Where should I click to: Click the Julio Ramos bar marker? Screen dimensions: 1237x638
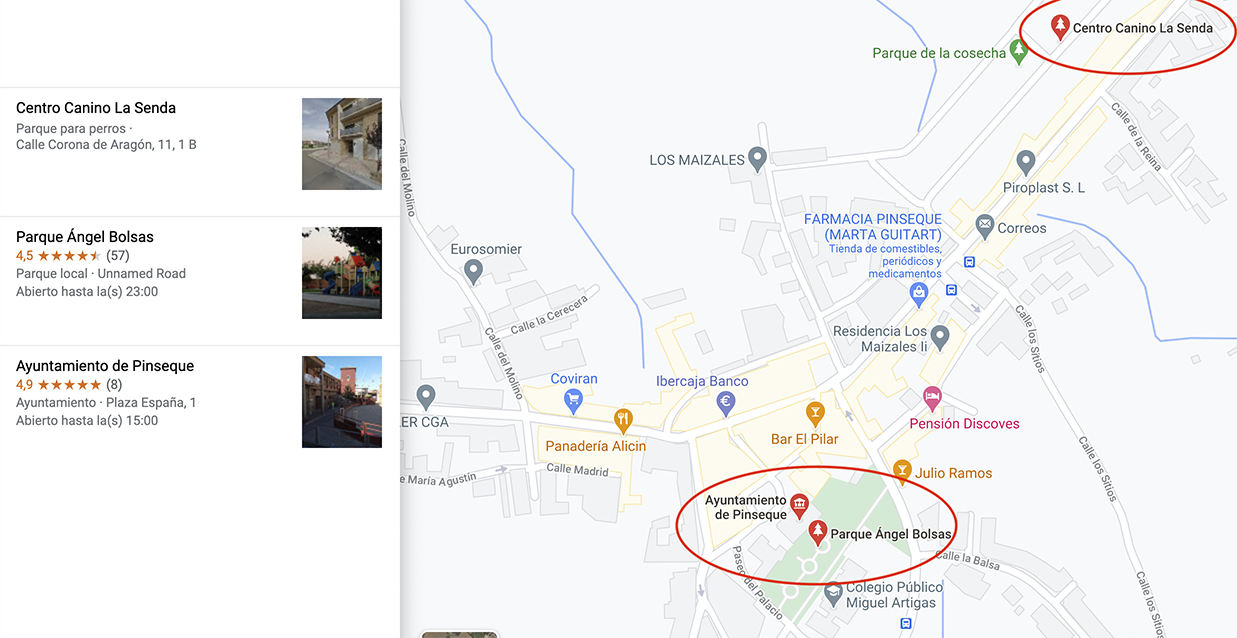(x=902, y=472)
